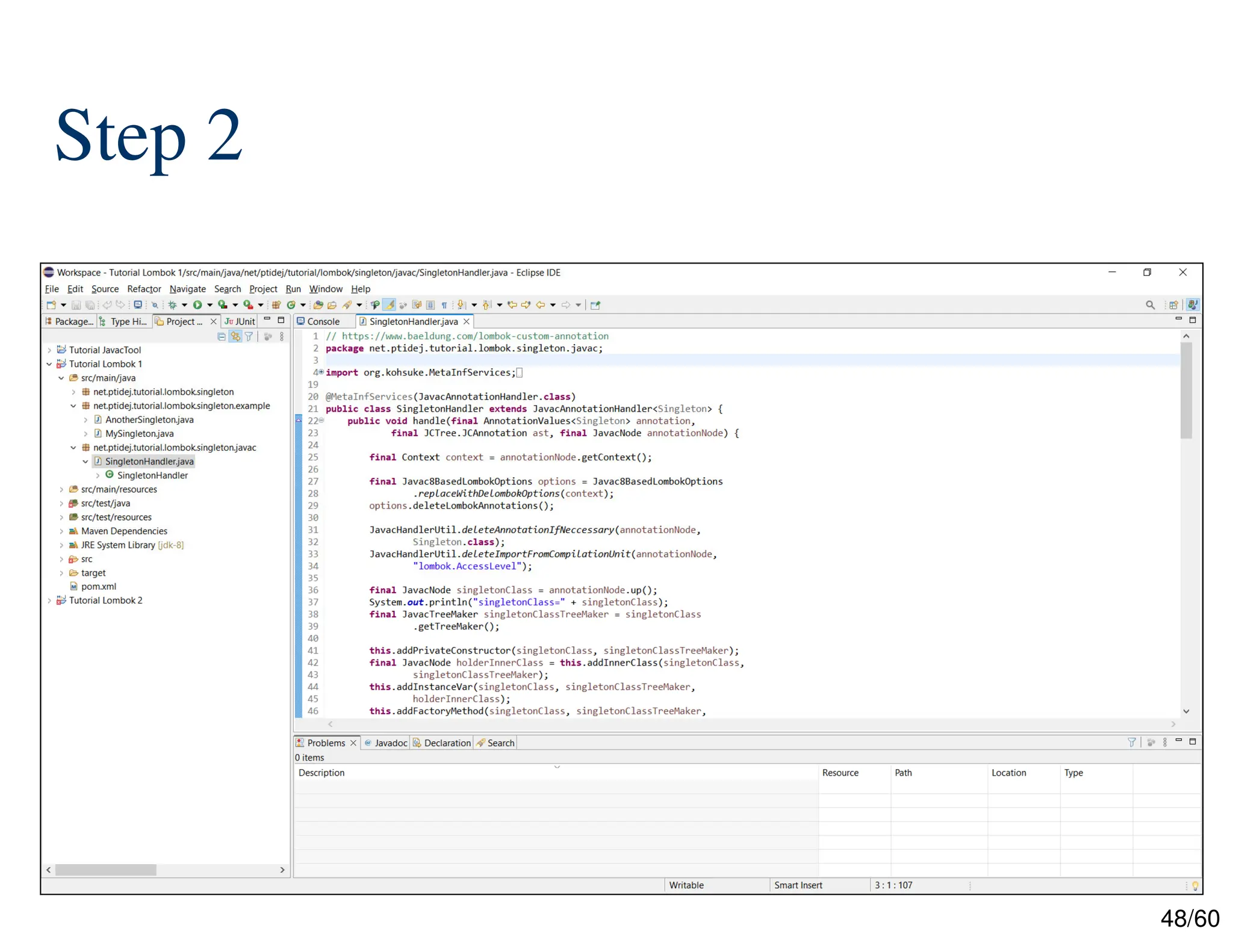Close the SingletonHandler.java editor tab
The image size is (1233, 952).
click(x=467, y=321)
